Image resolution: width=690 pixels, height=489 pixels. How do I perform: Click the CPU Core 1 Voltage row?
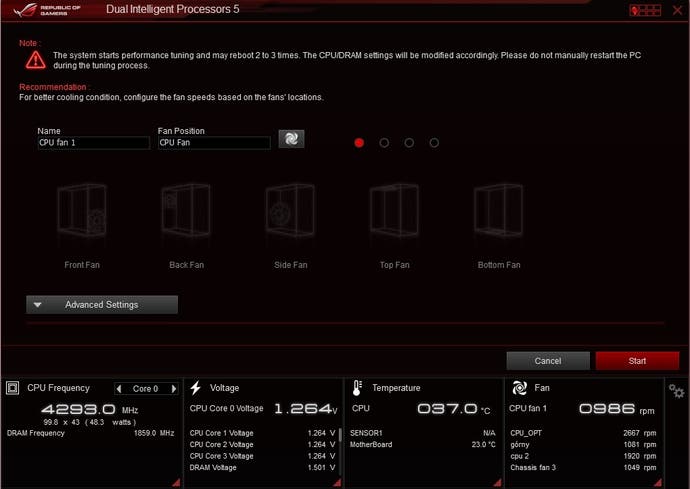point(262,433)
